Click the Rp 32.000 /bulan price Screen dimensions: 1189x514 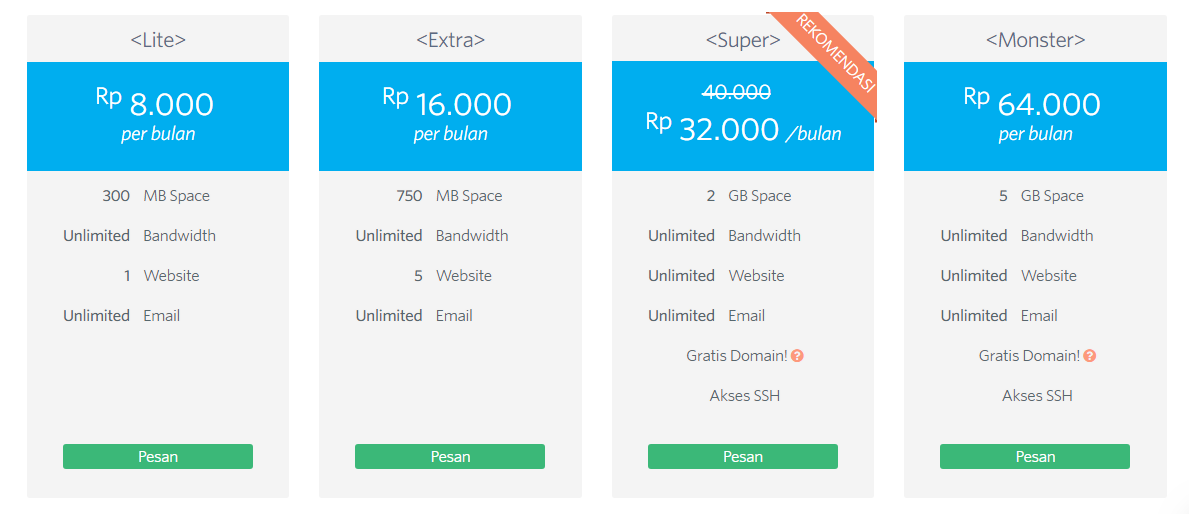[x=743, y=130]
